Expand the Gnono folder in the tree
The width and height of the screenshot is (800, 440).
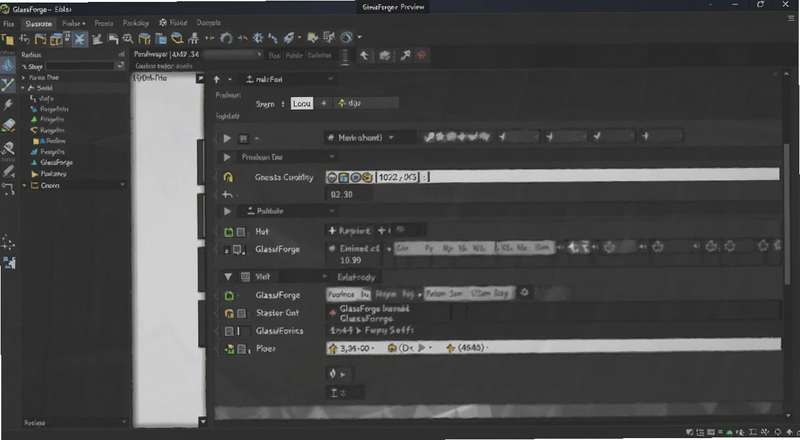pyautogui.click(x=24, y=186)
